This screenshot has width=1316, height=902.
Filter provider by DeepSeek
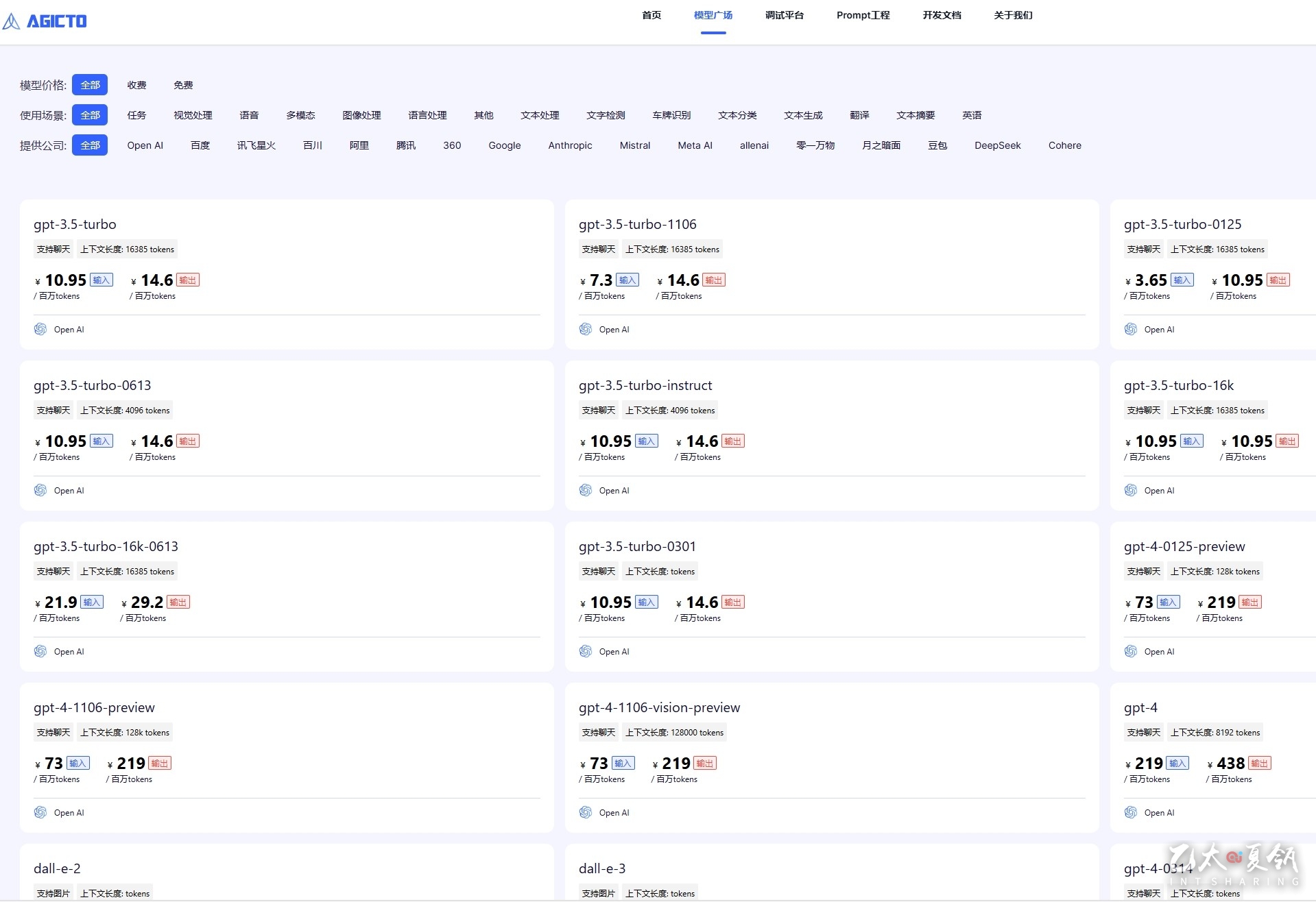pos(997,145)
